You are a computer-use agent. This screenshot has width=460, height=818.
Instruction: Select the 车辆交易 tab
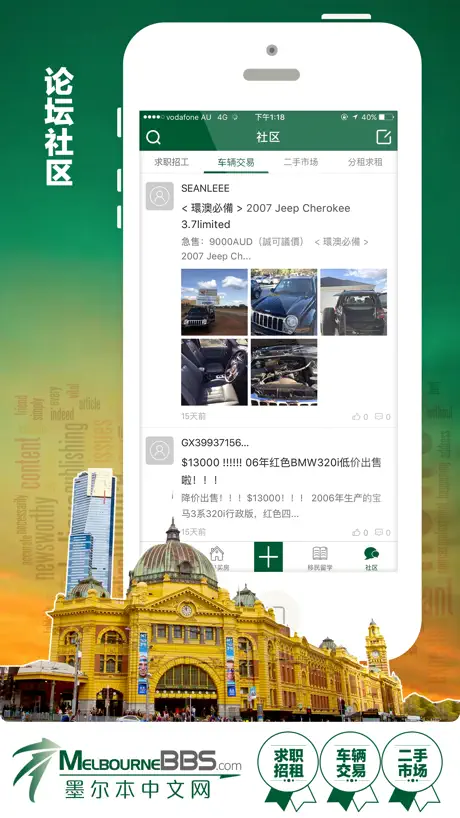pyautogui.click(x=236, y=162)
